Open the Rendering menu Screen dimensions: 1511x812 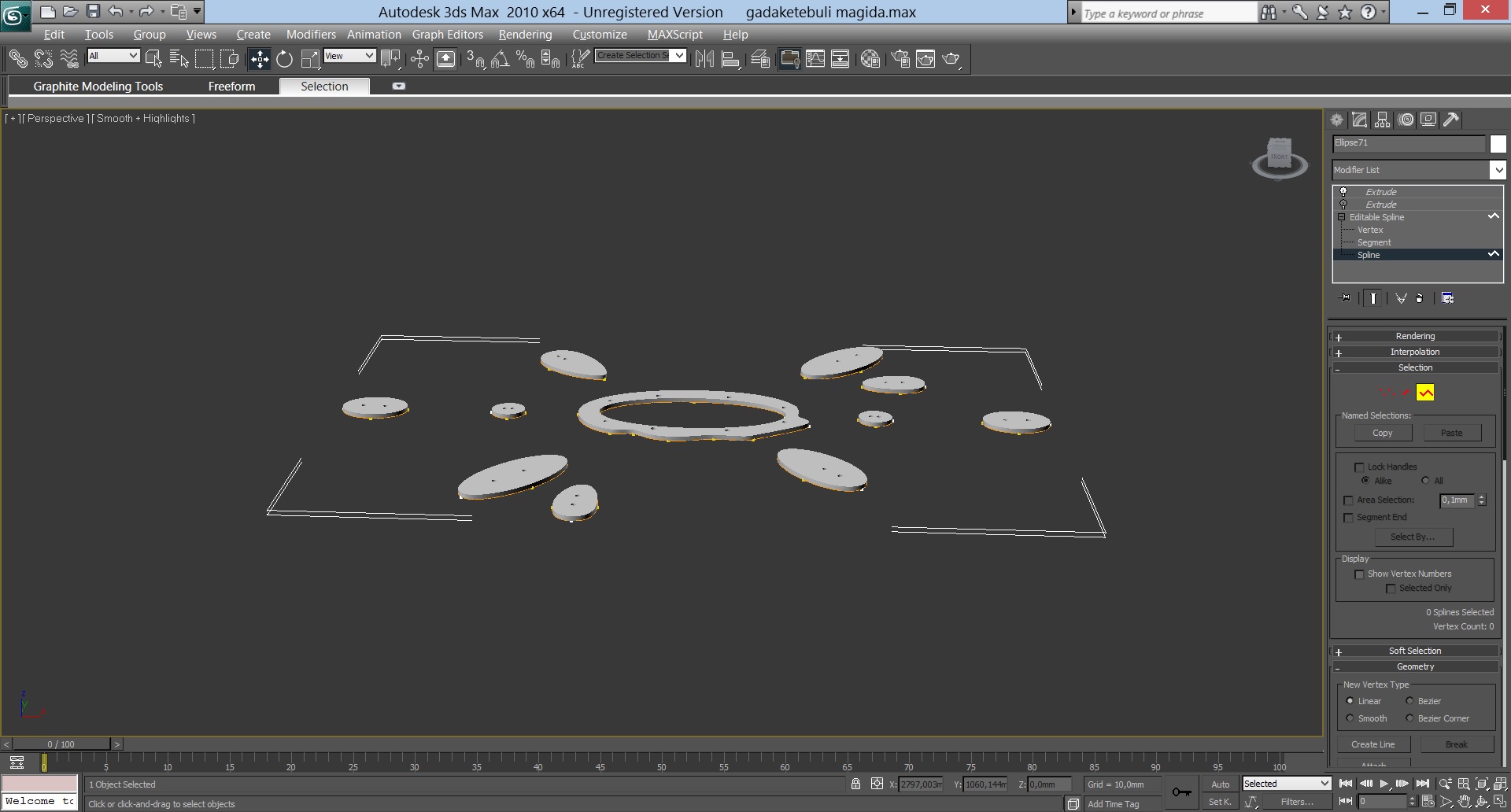coord(525,35)
